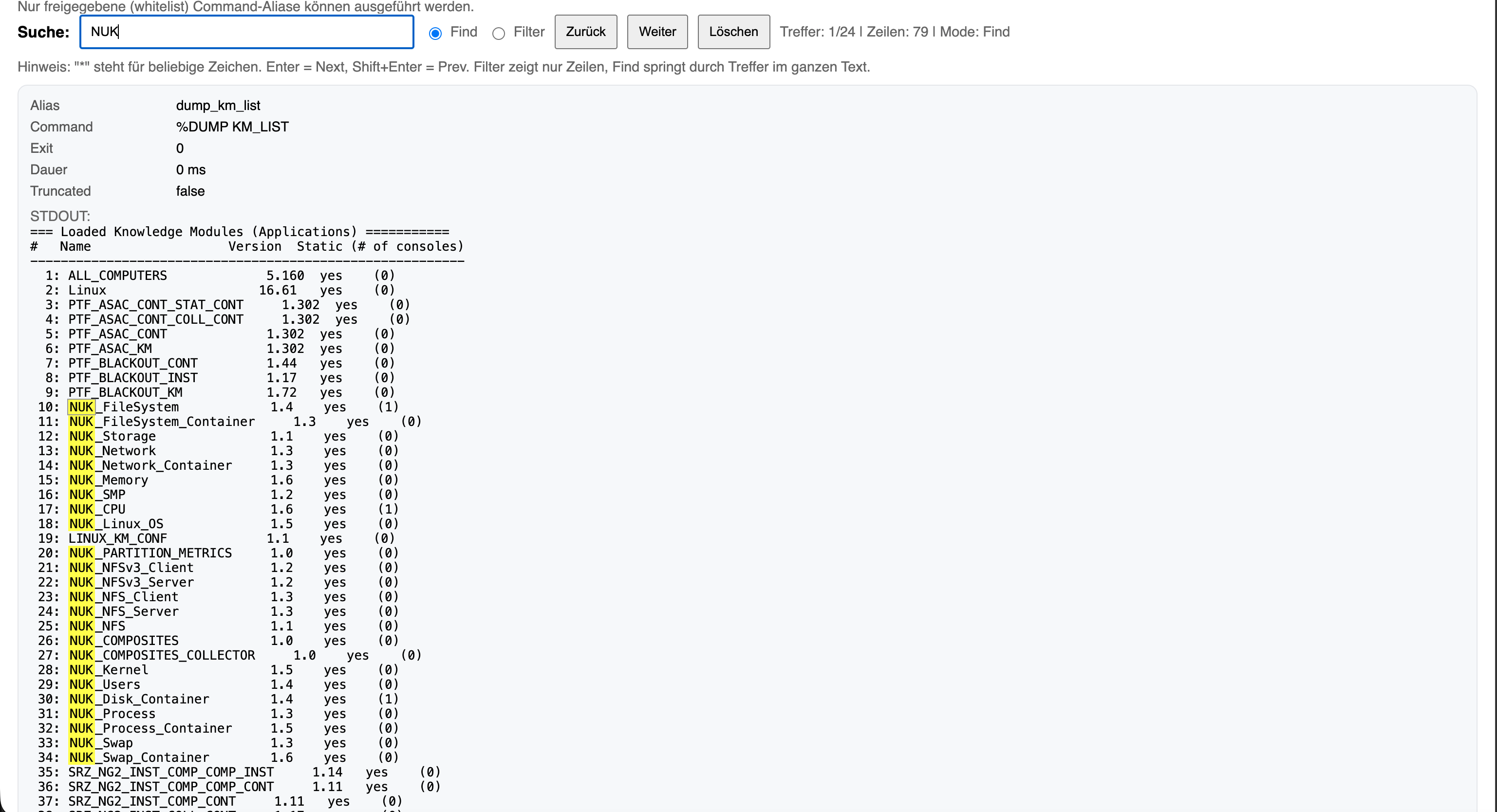Click the NUK_Storage entry

pos(112,436)
